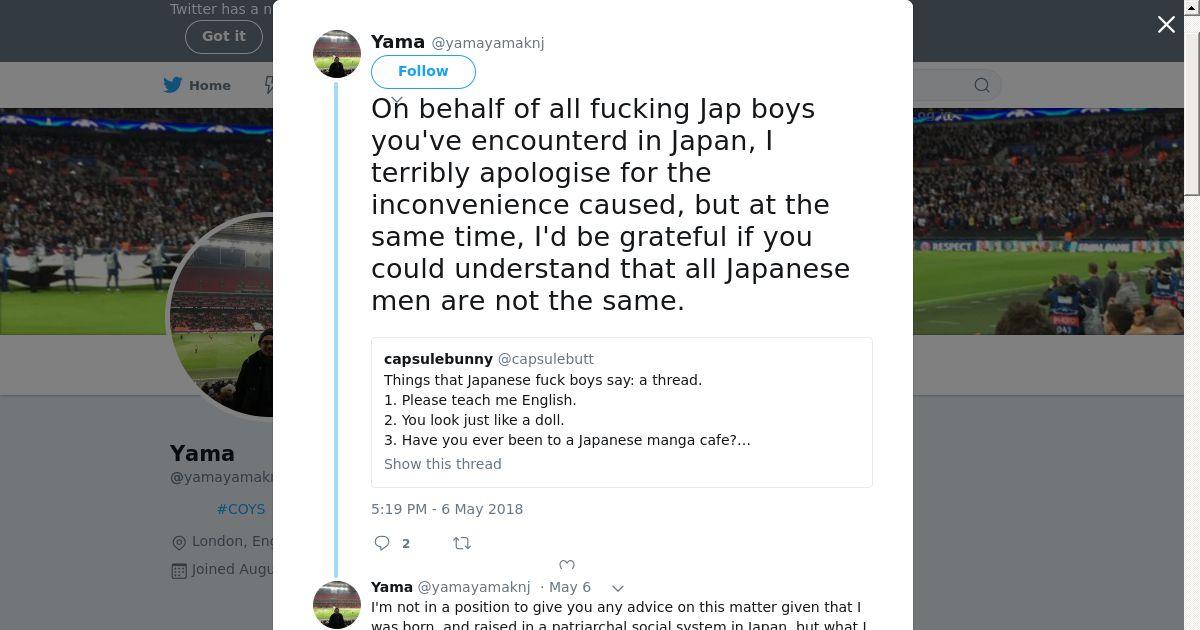The height and width of the screenshot is (630, 1200).
Task: Click the calendar icon beside Joined date
Action: [x=179, y=570]
